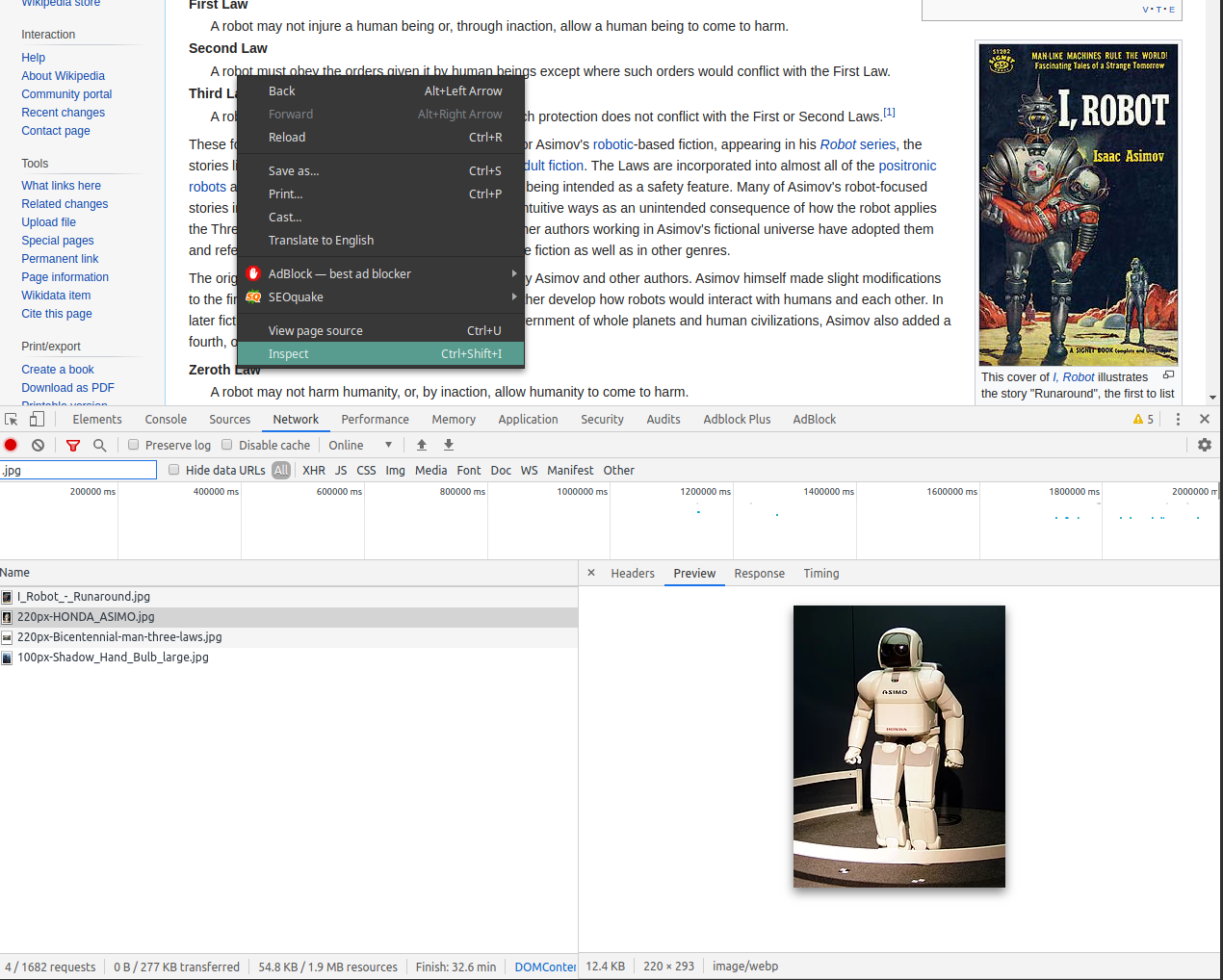1223x980 pixels.
Task: Click the positronic link in the article
Action: [x=907, y=166]
